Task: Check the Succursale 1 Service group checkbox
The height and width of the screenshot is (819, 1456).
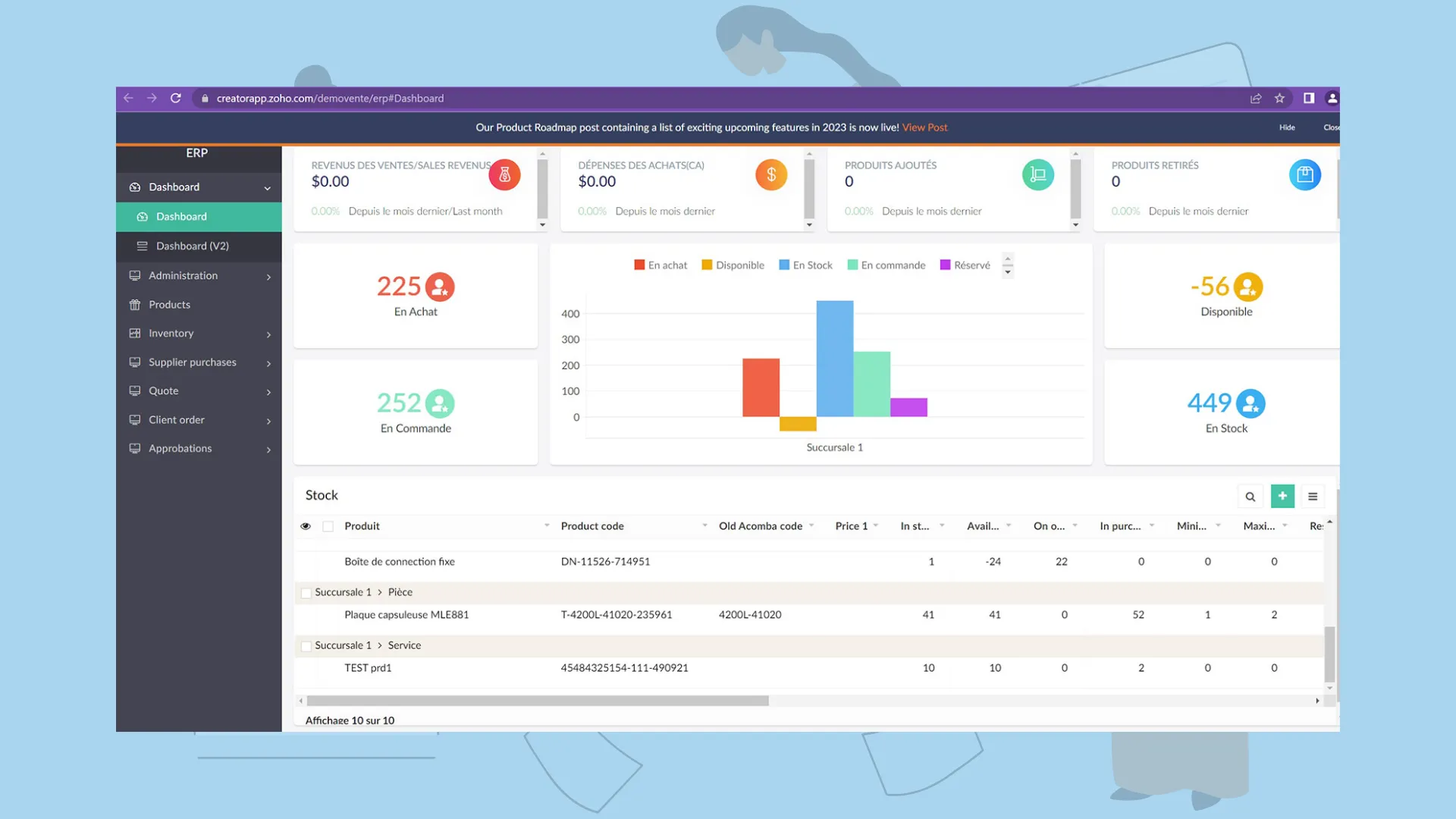Action: point(306,645)
